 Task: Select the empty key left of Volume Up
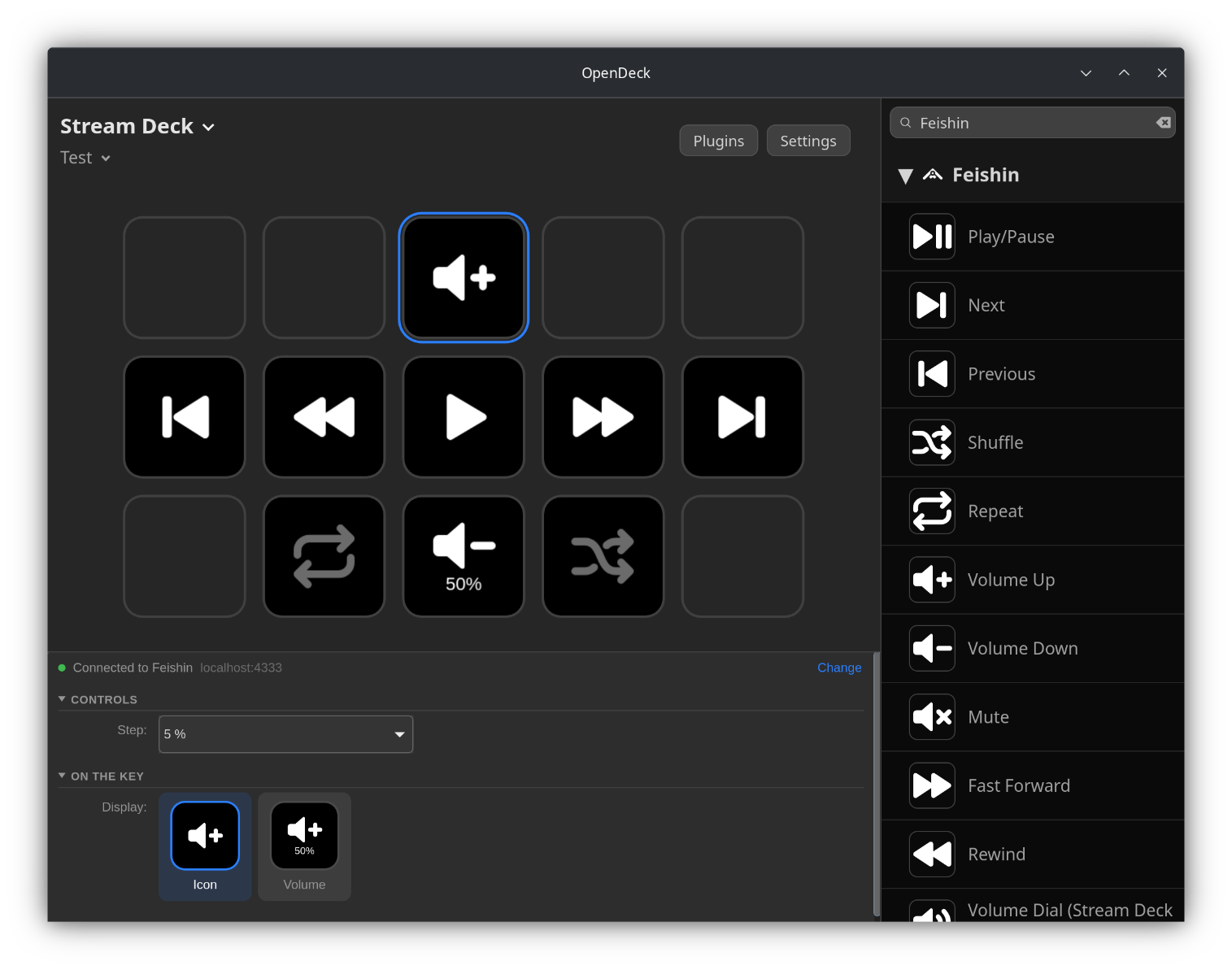tap(324, 277)
